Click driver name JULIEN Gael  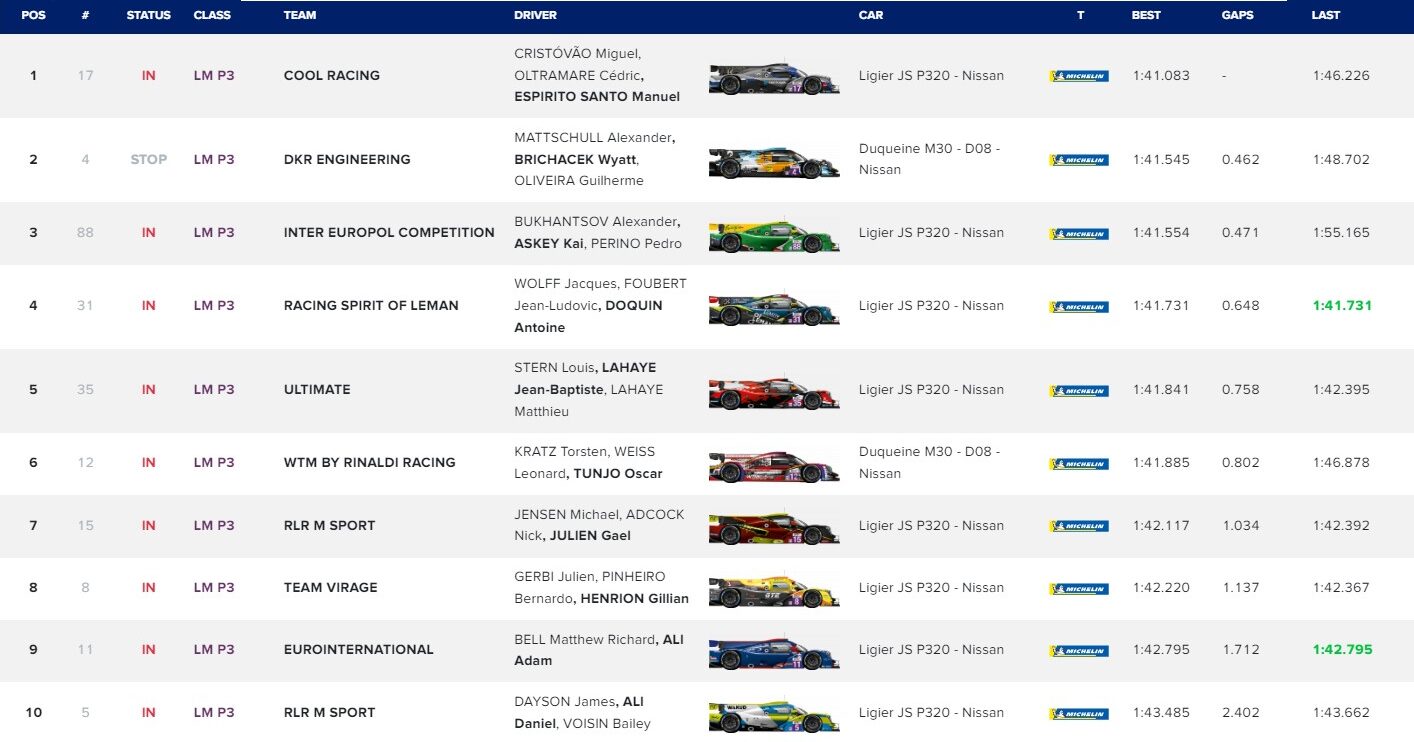pyautogui.click(x=592, y=536)
